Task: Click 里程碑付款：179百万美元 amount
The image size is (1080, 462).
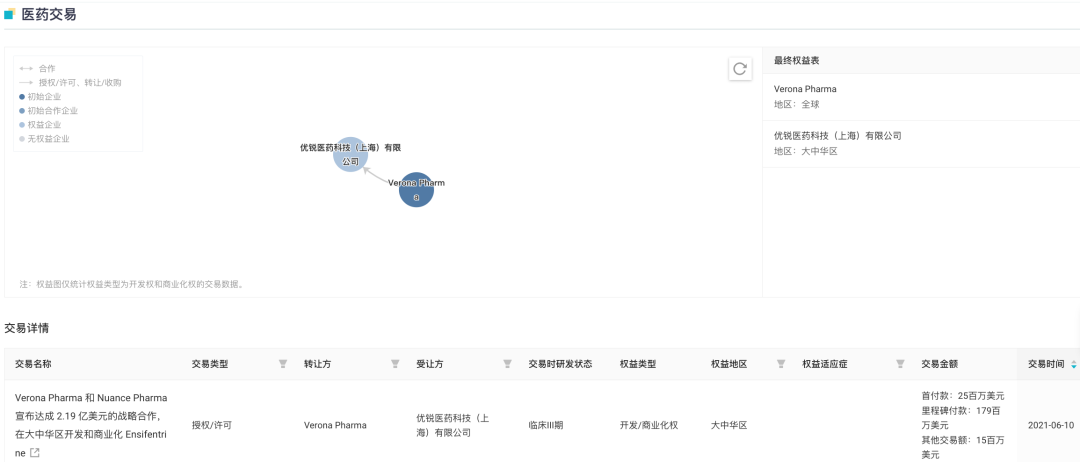Action: [963, 418]
